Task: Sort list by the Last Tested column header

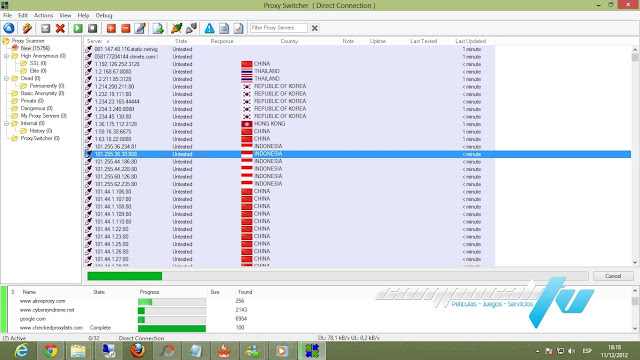Action: 424,41
